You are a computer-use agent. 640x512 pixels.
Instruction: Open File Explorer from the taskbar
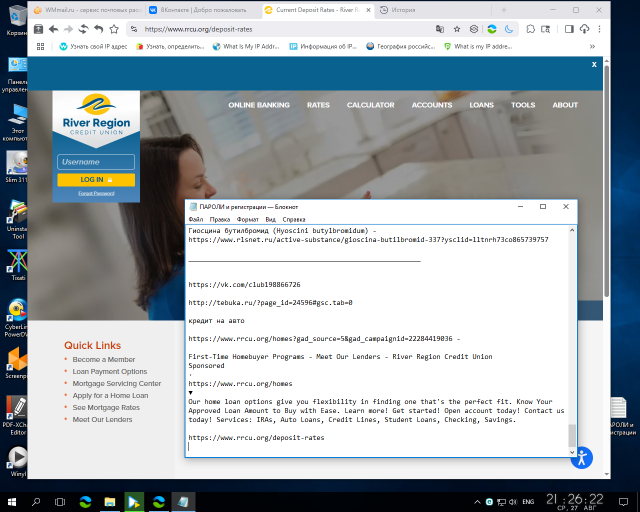pos(109,502)
